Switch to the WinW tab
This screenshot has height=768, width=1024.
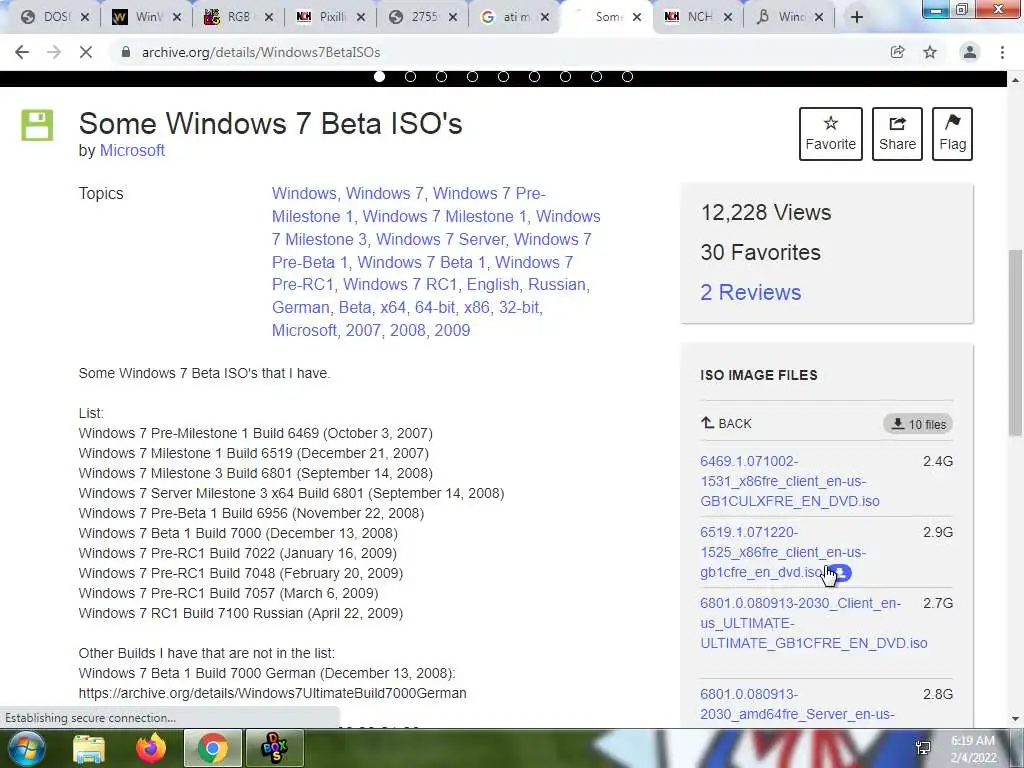[147, 17]
